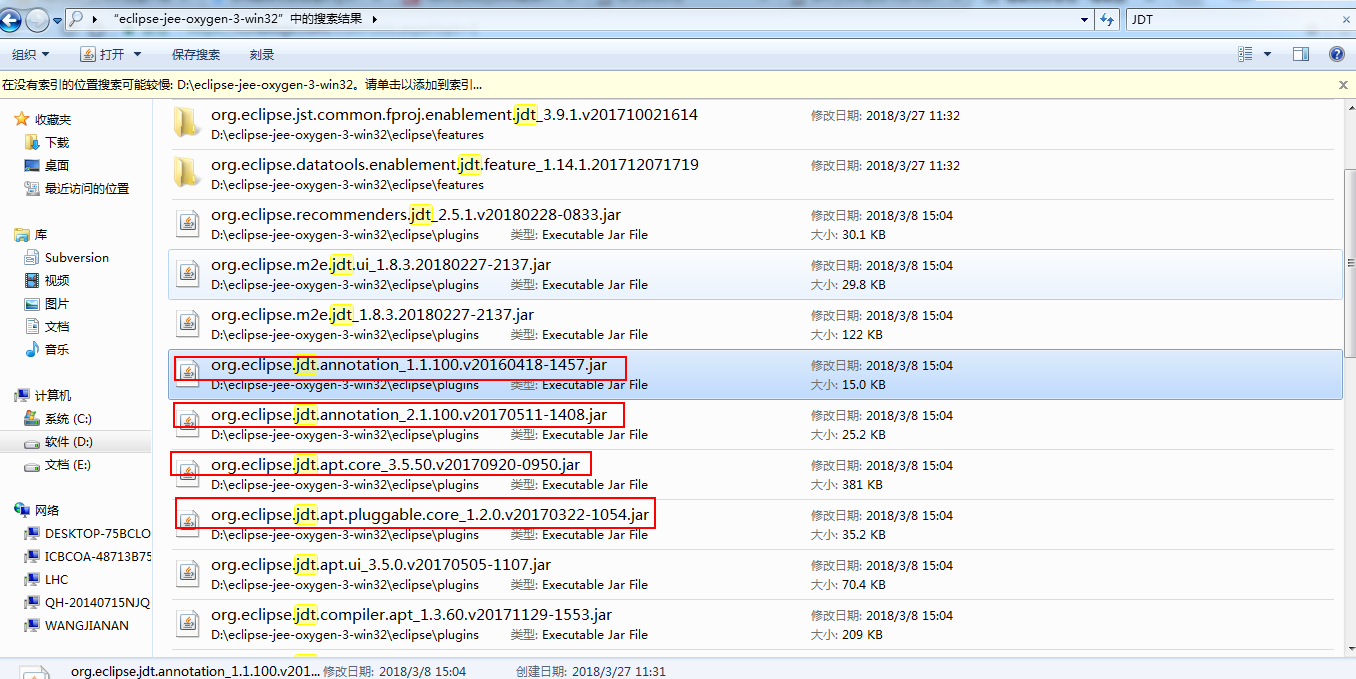
Task: Click the breadcrumb arrow after search results
Action: point(374,19)
